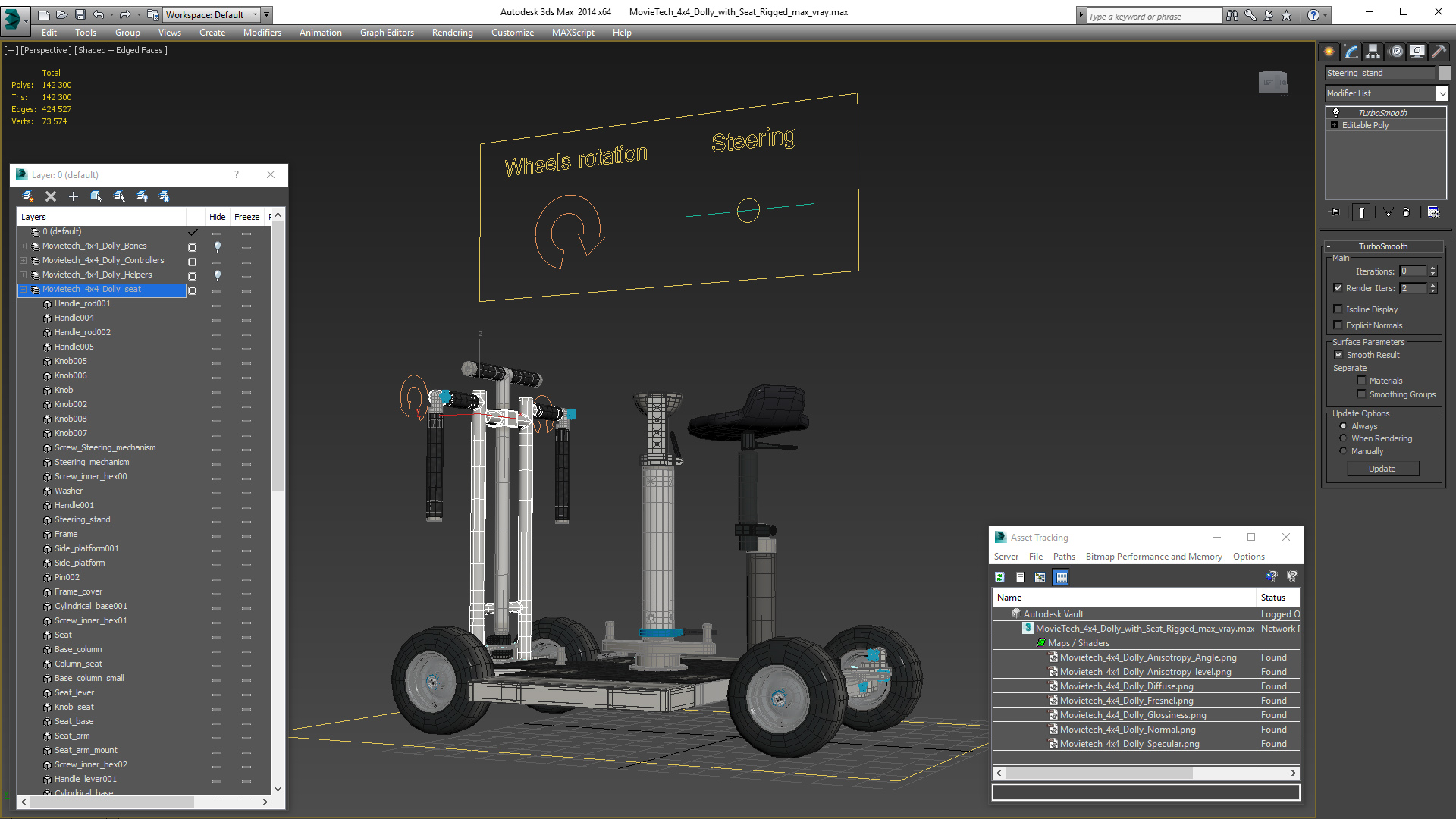Open Create command panel tab
The width and height of the screenshot is (1456, 819).
point(1329,52)
